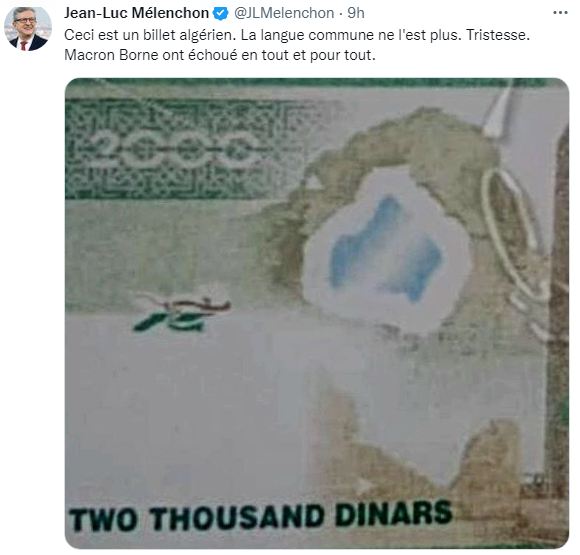Screen dimensions: 580x555
Task: Click the sentence "Ceci est un billet algérien"
Action: click(x=150, y=35)
